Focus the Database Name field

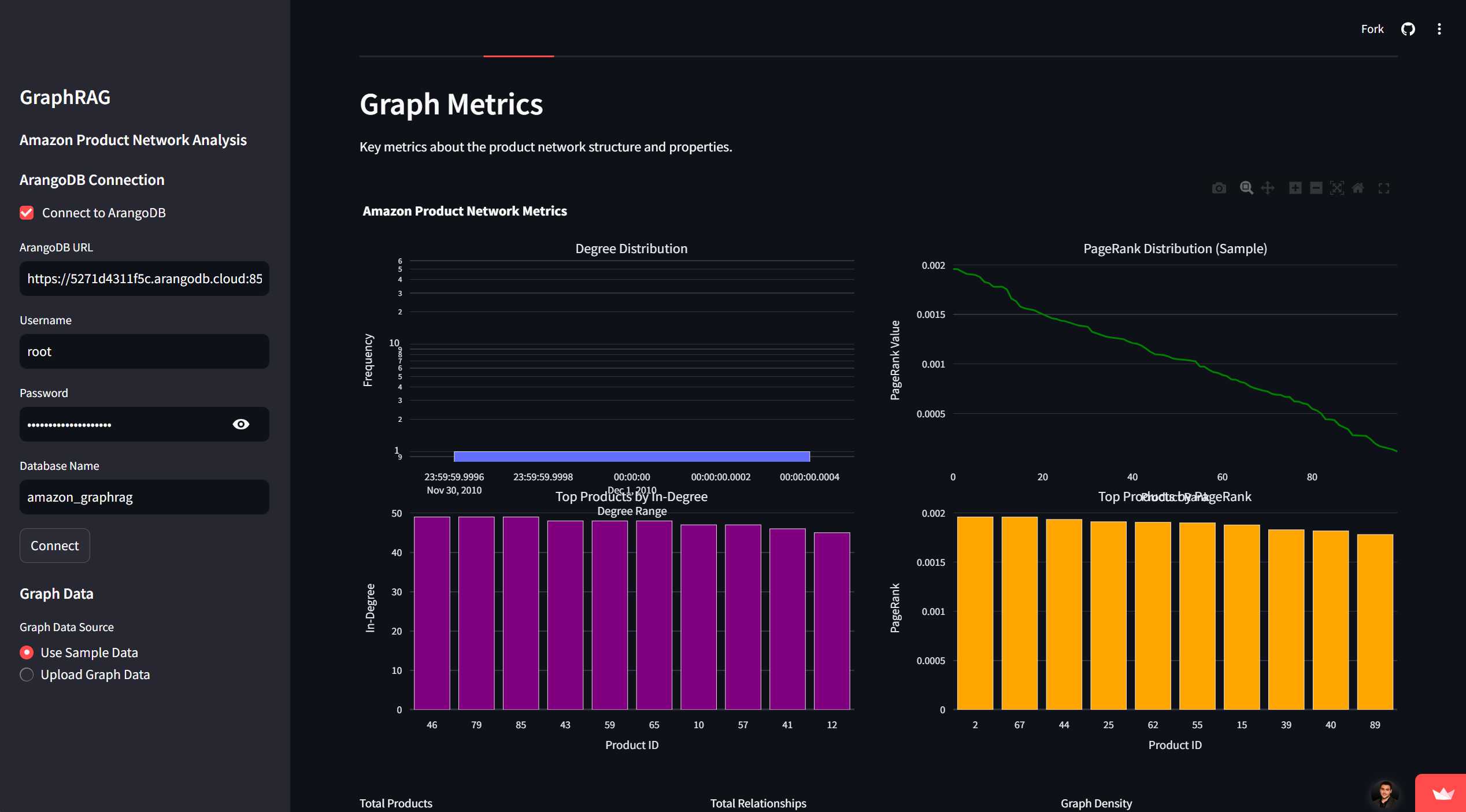[x=145, y=497]
